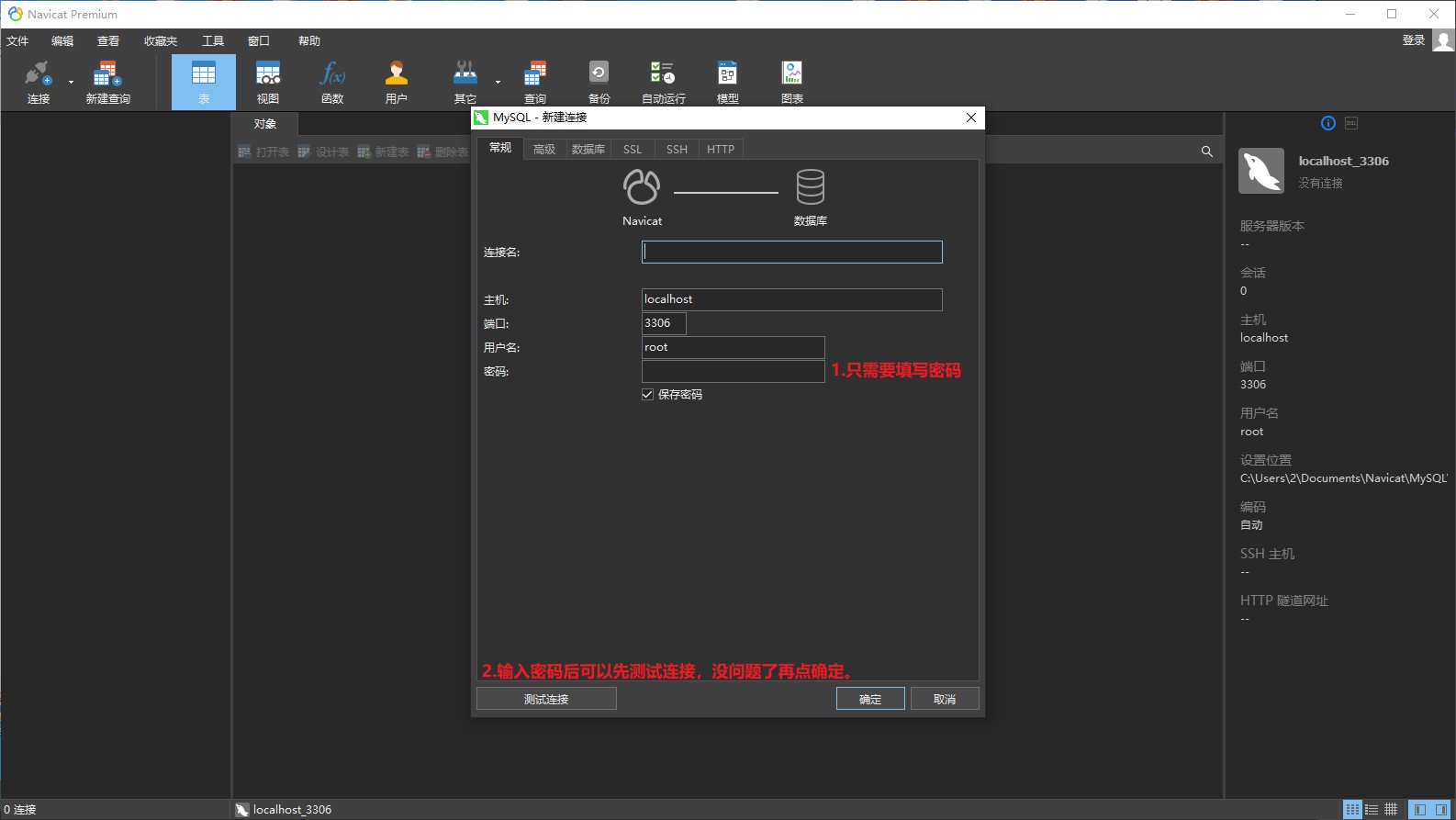Click the 打开表 (Open Table) button
1456x820 pixels.
pyautogui.click(x=263, y=152)
